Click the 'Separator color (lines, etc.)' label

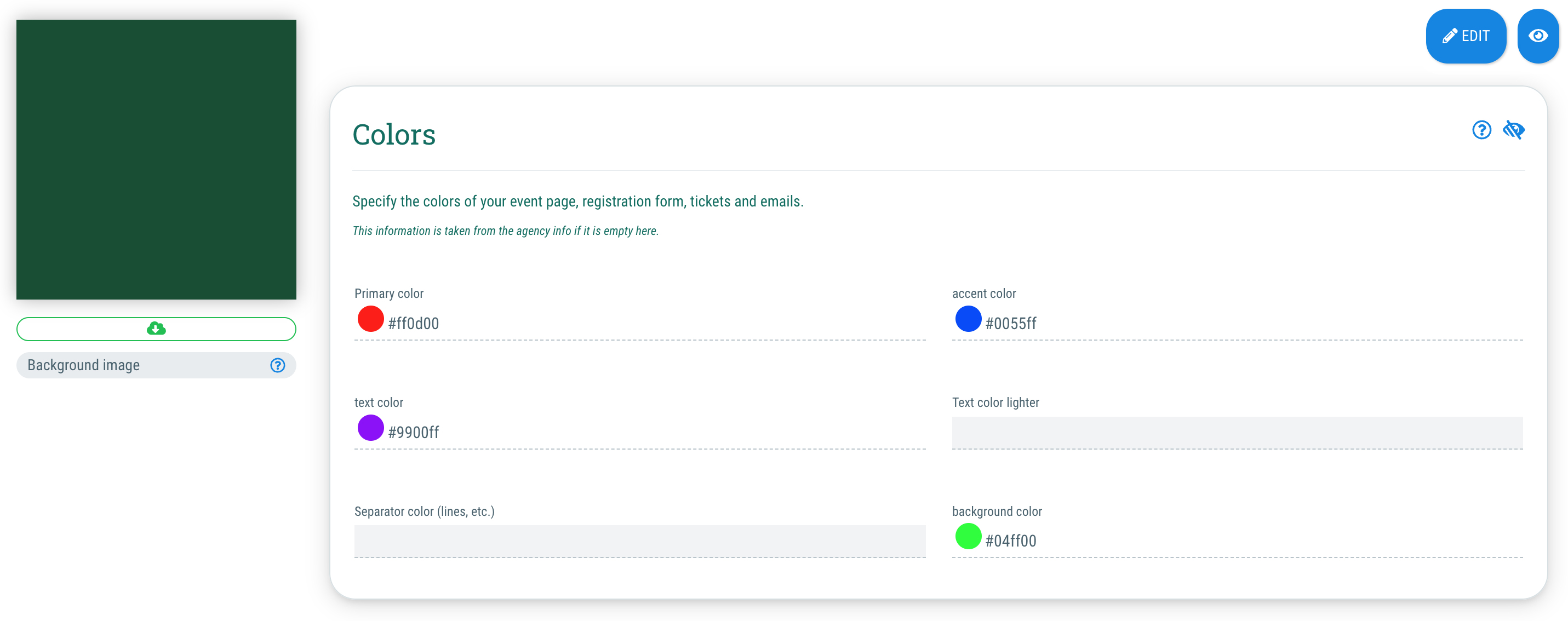tap(424, 511)
